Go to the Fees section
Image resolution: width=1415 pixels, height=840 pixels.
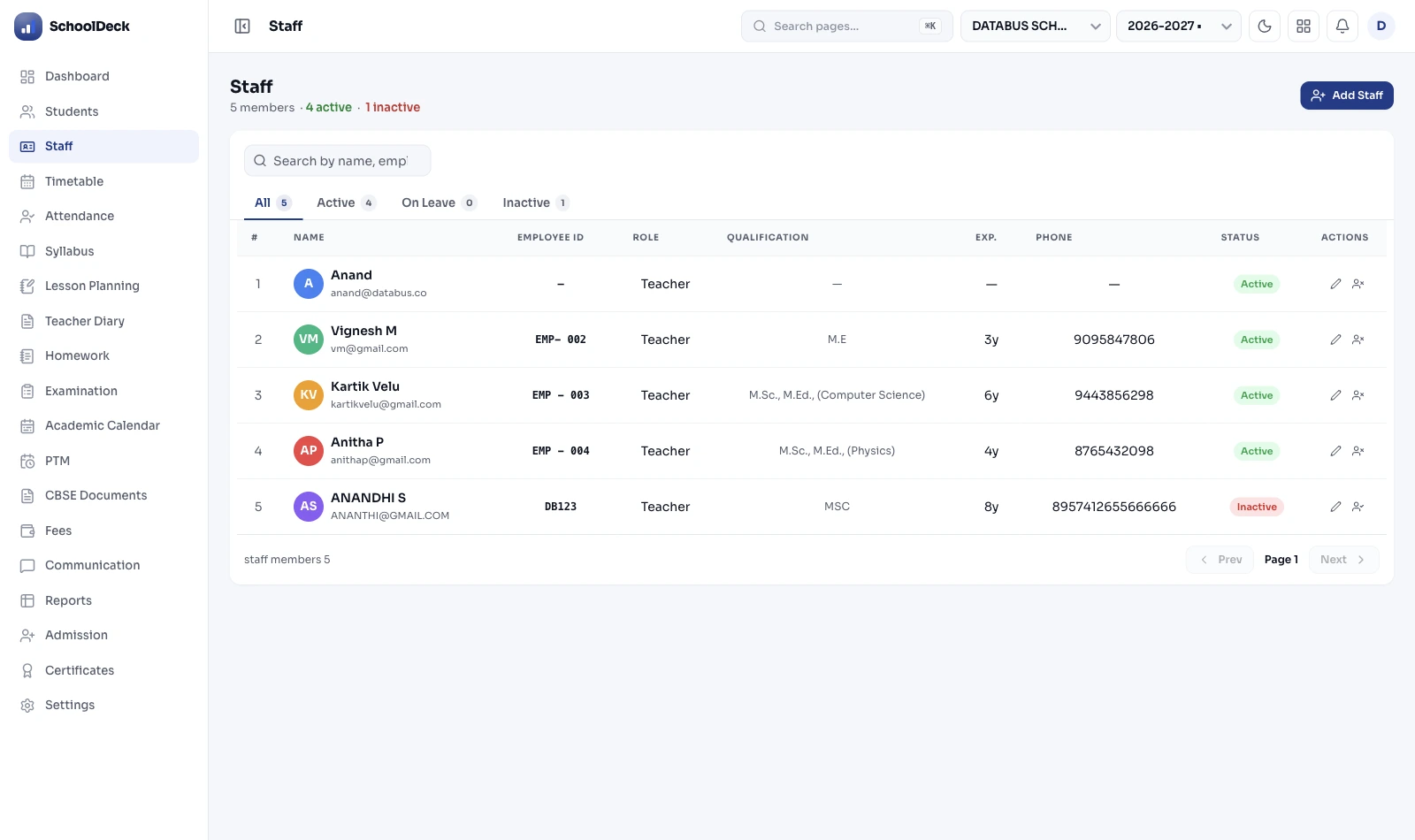[x=103, y=531]
